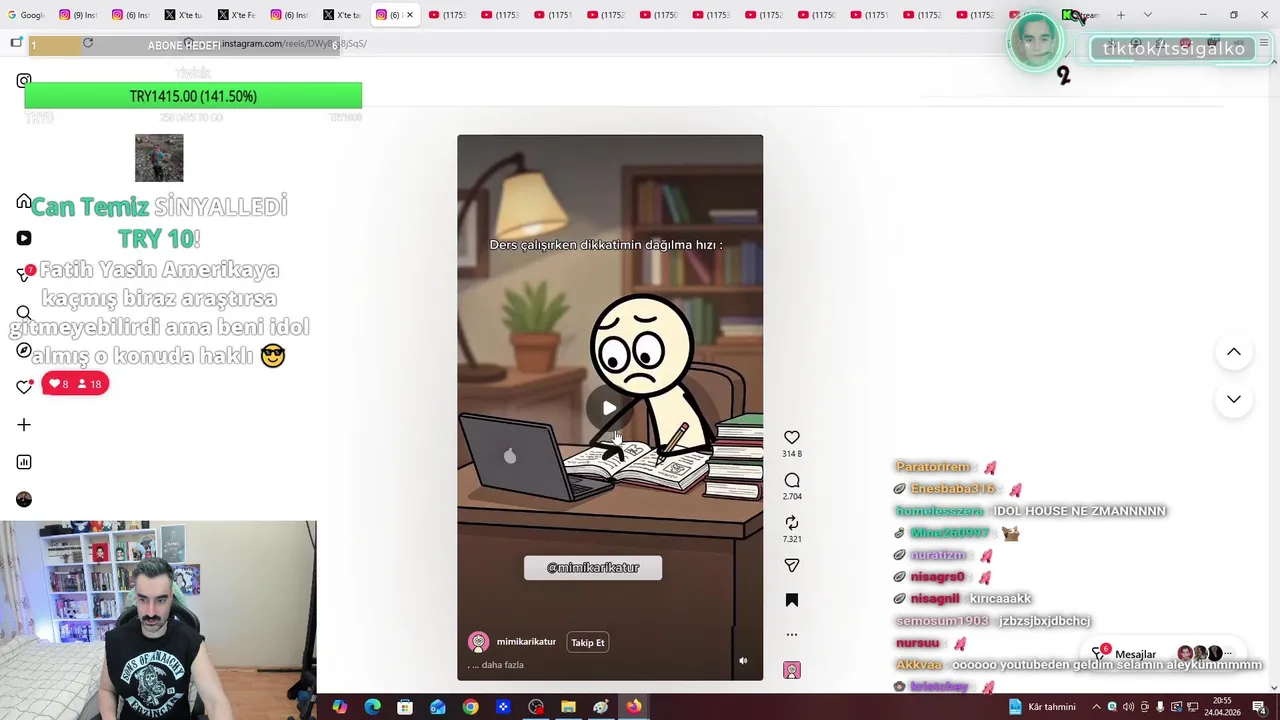Open Windows notification center
This screenshot has height=720, width=1280.
[x=1259, y=707]
